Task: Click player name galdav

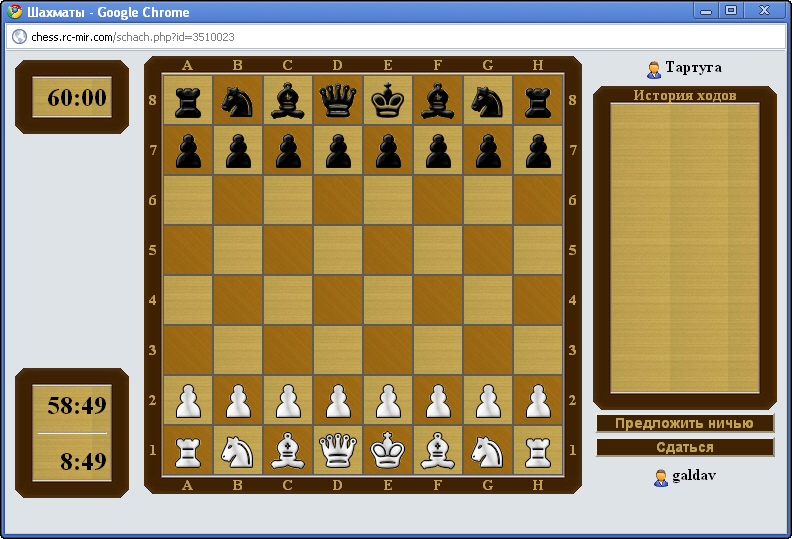Action: 694,475
